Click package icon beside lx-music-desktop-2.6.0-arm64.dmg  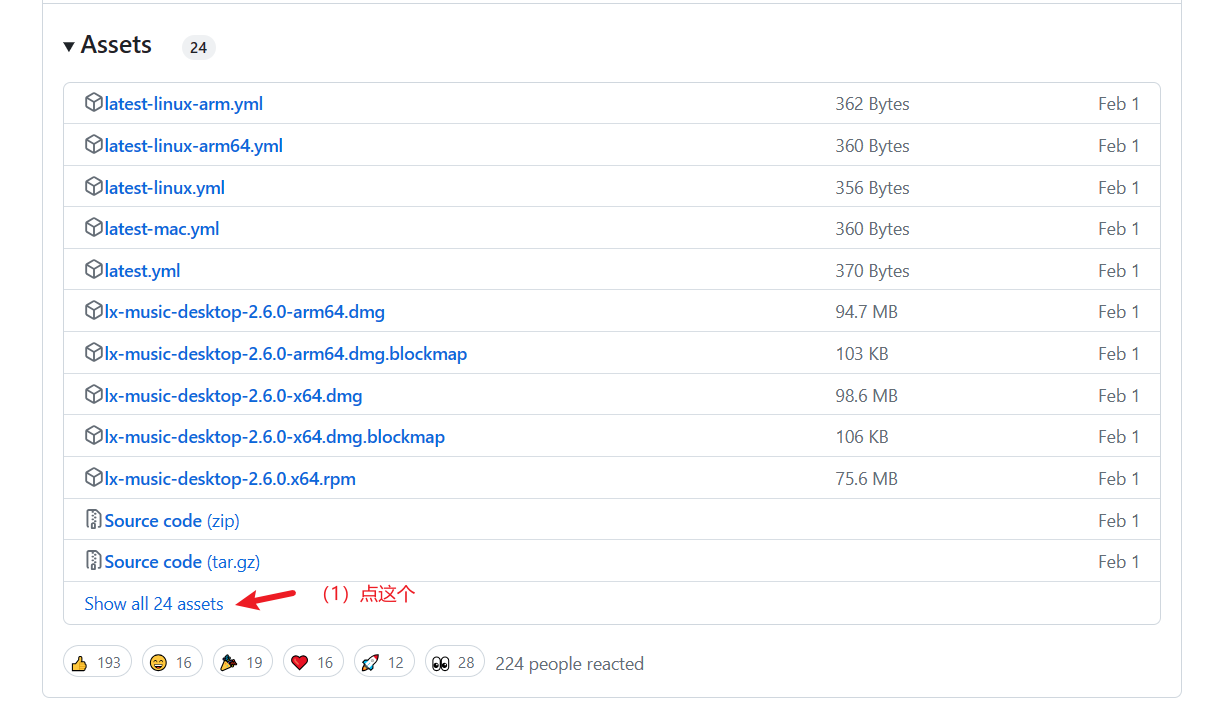pos(94,311)
